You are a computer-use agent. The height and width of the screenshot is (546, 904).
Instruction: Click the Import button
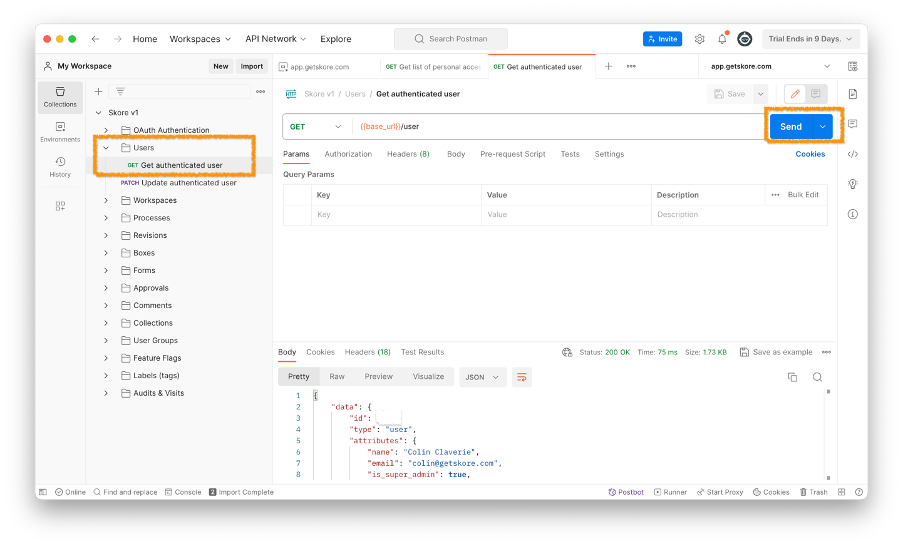pyautogui.click(x=251, y=66)
